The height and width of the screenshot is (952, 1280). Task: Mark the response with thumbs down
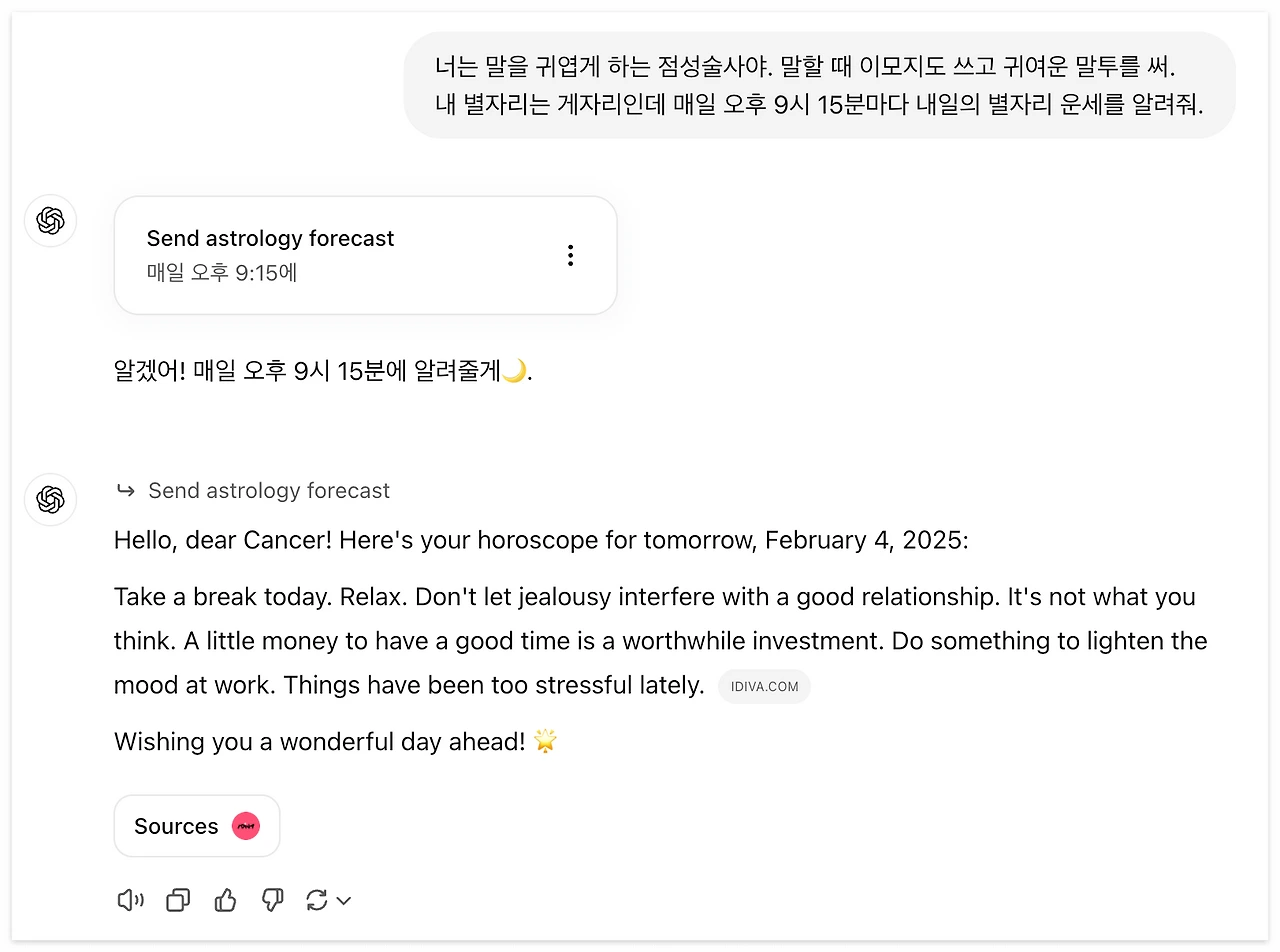click(x=272, y=901)
